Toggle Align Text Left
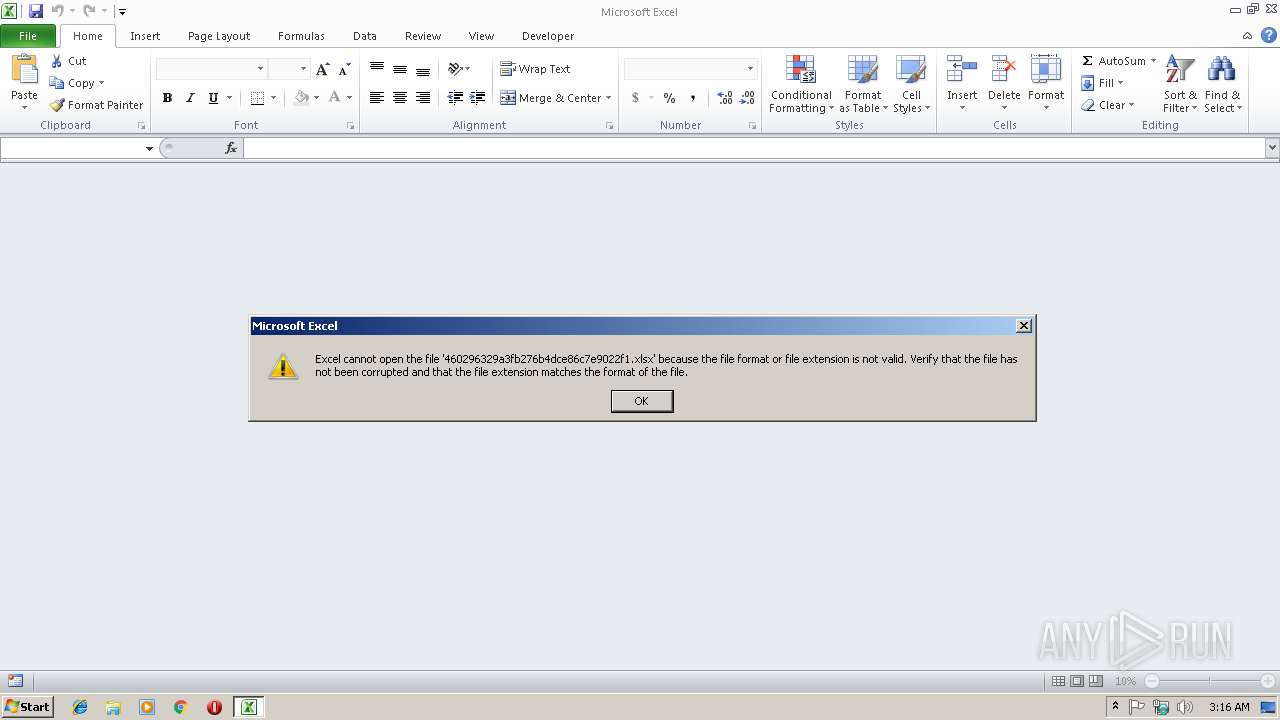The width and height of the screenshot is (1280, 720). click(377, 98)
